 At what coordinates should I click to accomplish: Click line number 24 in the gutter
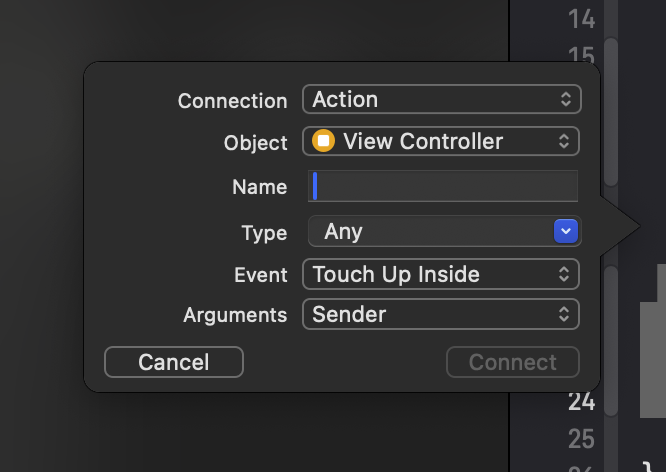coord(581,402)
